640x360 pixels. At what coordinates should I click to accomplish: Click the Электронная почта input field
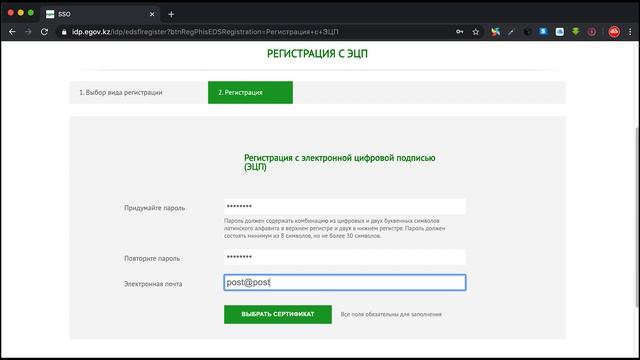[344, 282]
